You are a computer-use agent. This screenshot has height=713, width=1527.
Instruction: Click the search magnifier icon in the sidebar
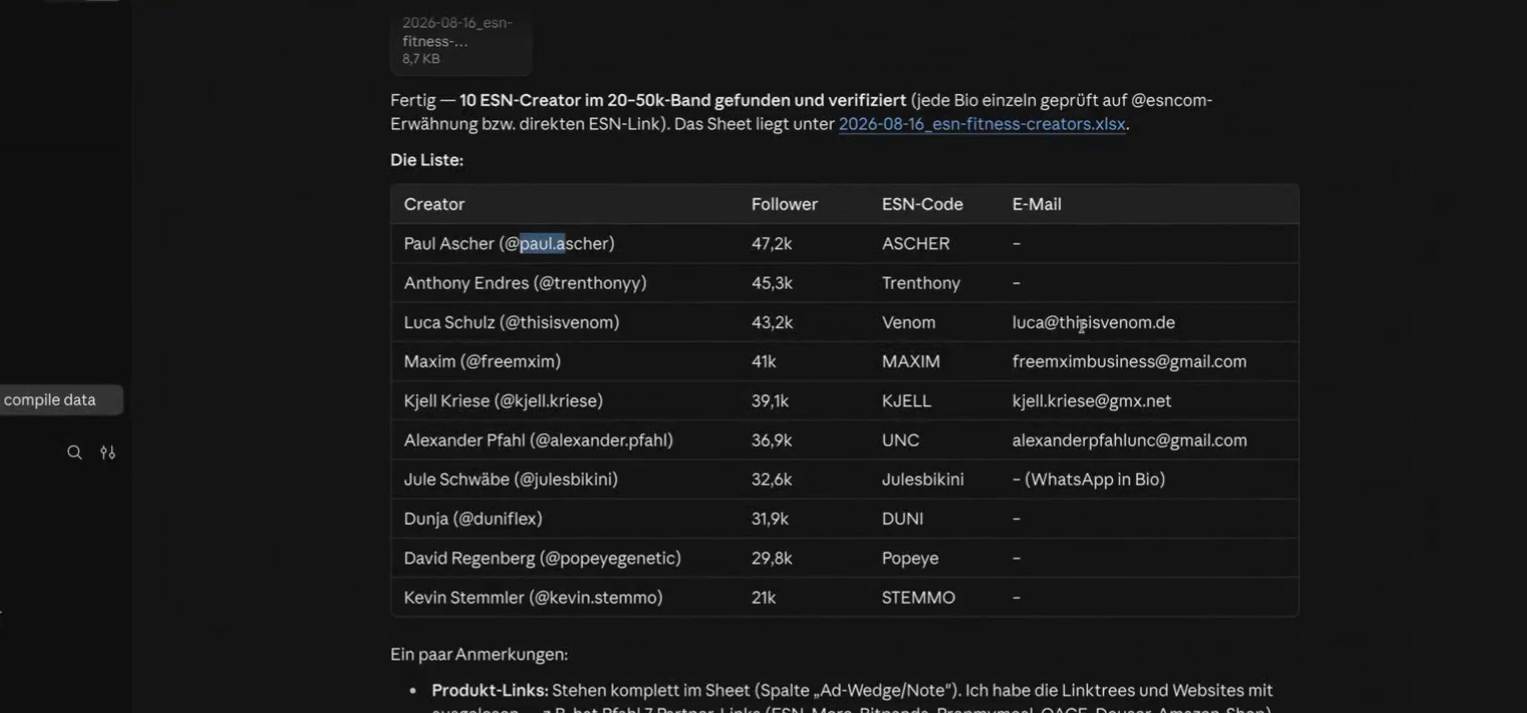[x=74, y=452]
